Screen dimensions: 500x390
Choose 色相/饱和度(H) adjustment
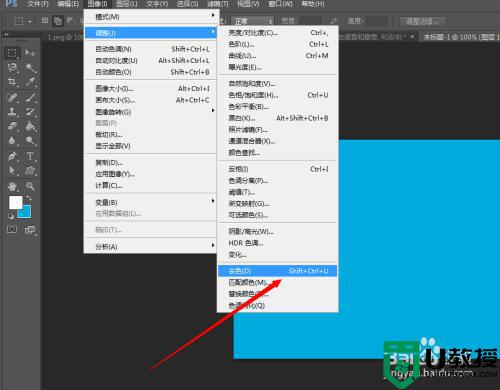click(x=277, y=95)
